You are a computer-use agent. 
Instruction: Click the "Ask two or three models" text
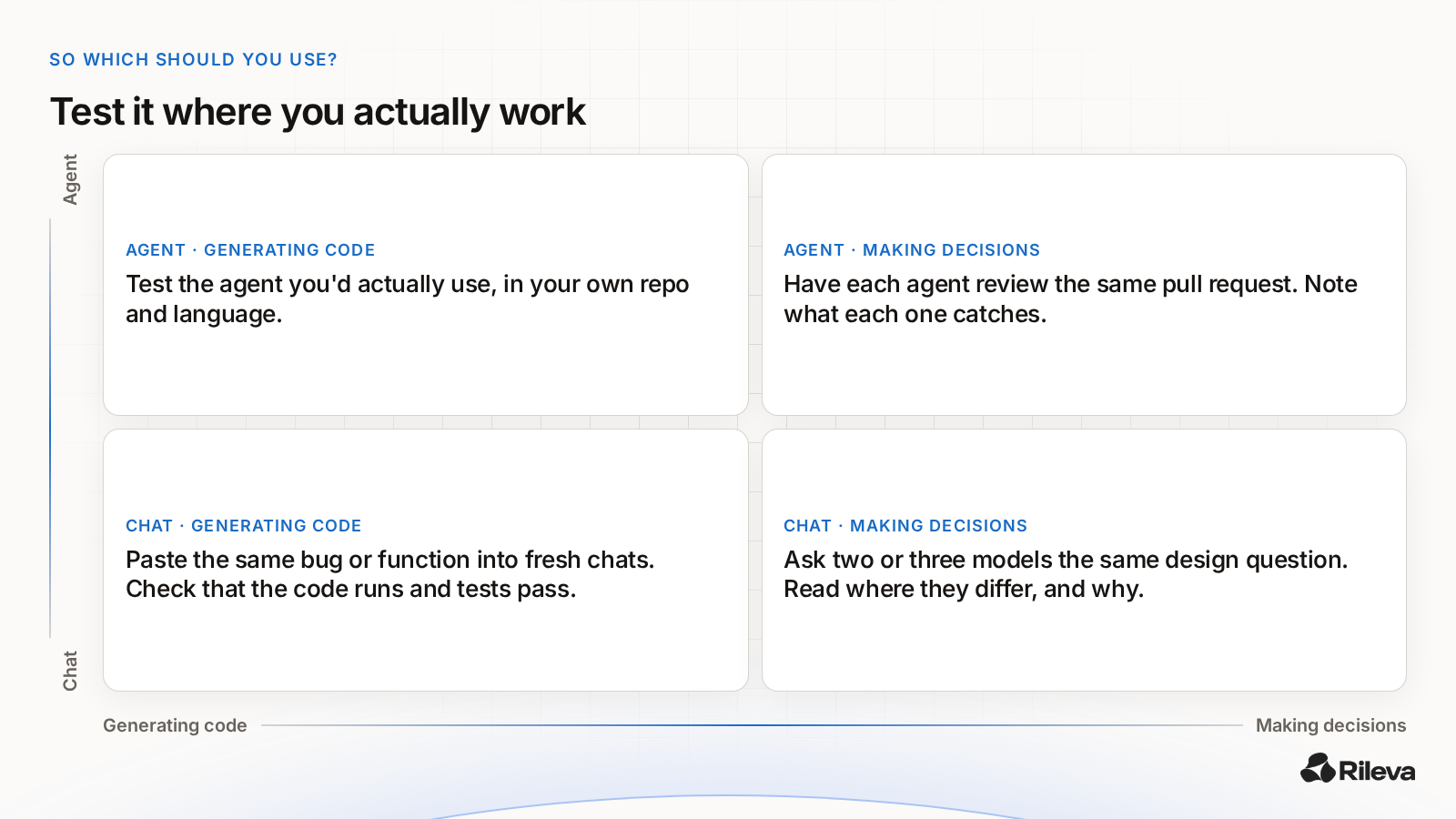pyautogui.click(x=1066, y=574)
